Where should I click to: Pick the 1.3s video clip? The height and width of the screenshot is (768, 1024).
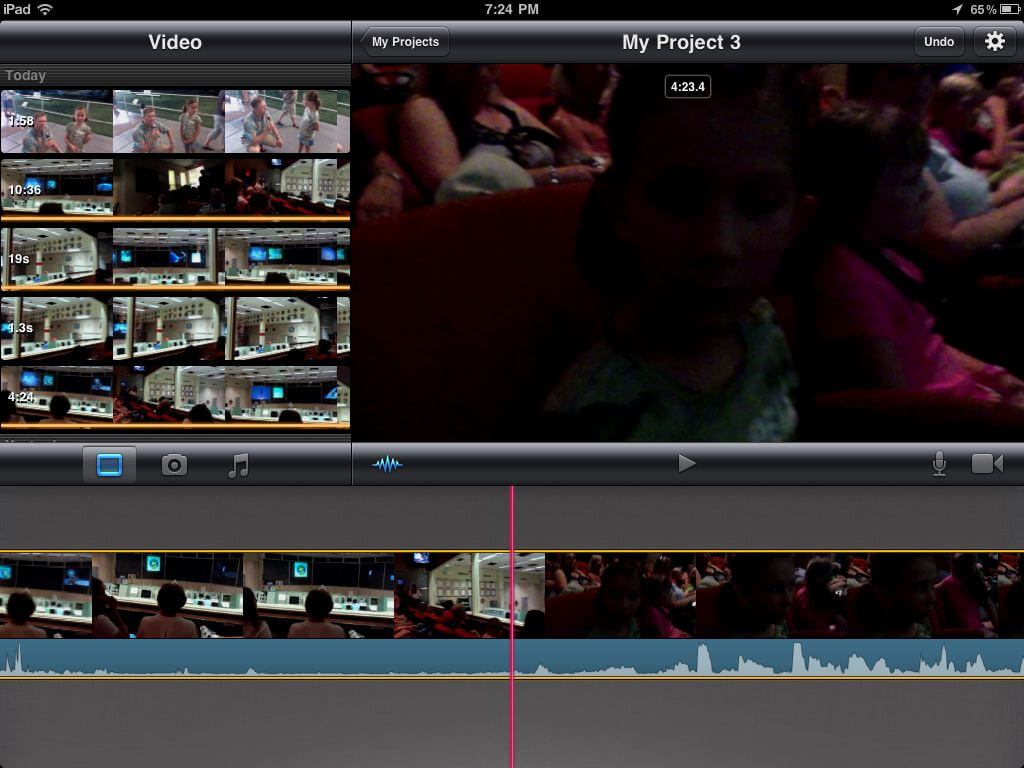coord(175,327)
